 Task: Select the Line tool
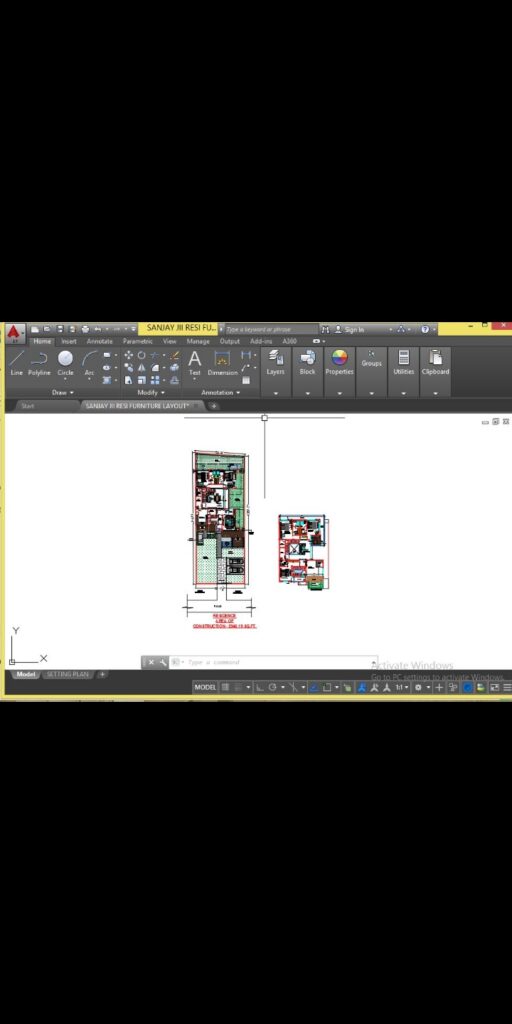tap(16, 362)
